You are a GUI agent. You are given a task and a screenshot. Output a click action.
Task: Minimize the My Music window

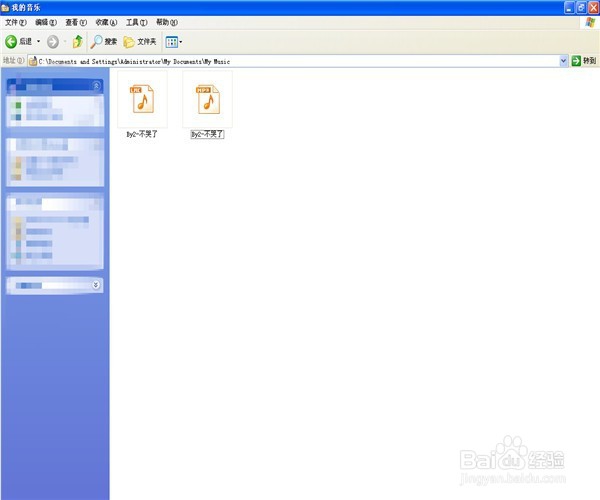coord(569,8)
